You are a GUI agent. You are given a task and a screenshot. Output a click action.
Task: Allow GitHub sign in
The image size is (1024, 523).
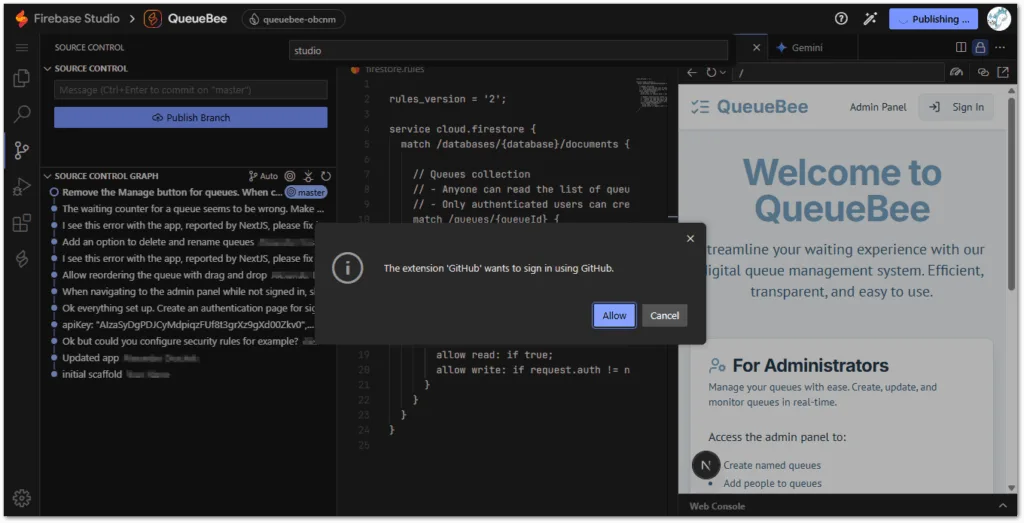pyautogui.click(x=614, y=315)
